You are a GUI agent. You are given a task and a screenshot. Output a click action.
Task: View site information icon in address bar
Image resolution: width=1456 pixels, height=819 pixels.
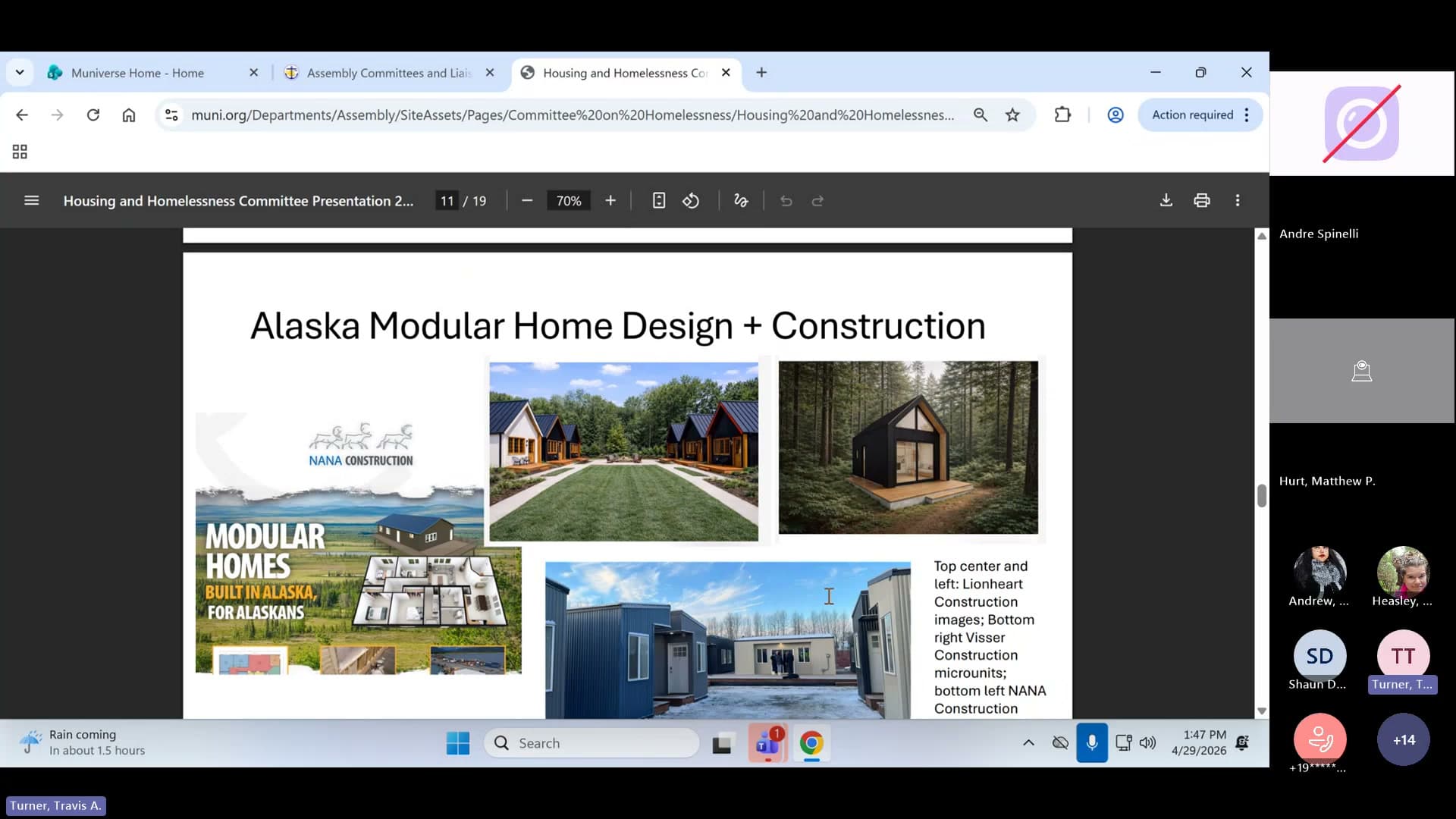(x=172, y=115)
